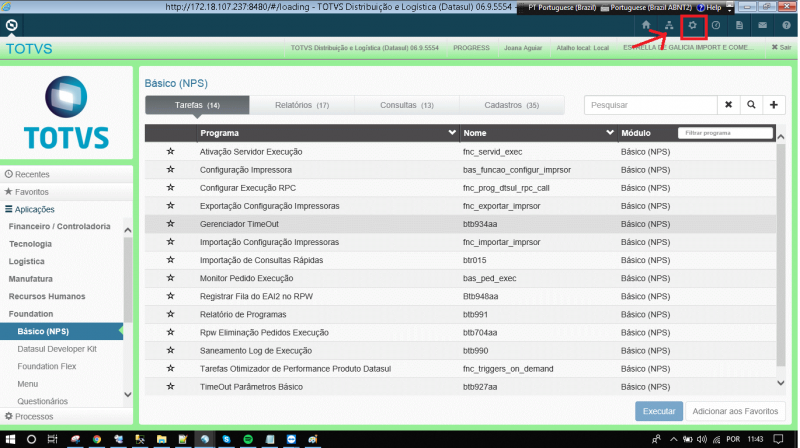Open the Programa column dropdown arrow
This screenshot has width=800, height=448.
pyautogui.click(x=452, y=133)
